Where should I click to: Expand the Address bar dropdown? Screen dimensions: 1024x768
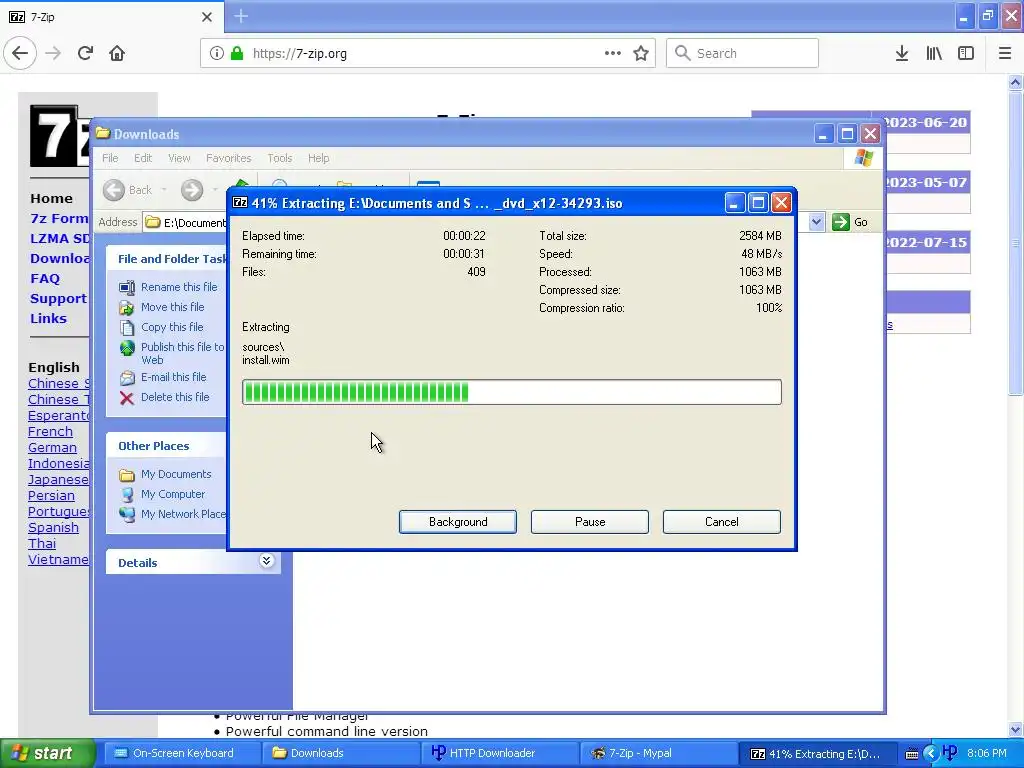[x=816, y=222]
